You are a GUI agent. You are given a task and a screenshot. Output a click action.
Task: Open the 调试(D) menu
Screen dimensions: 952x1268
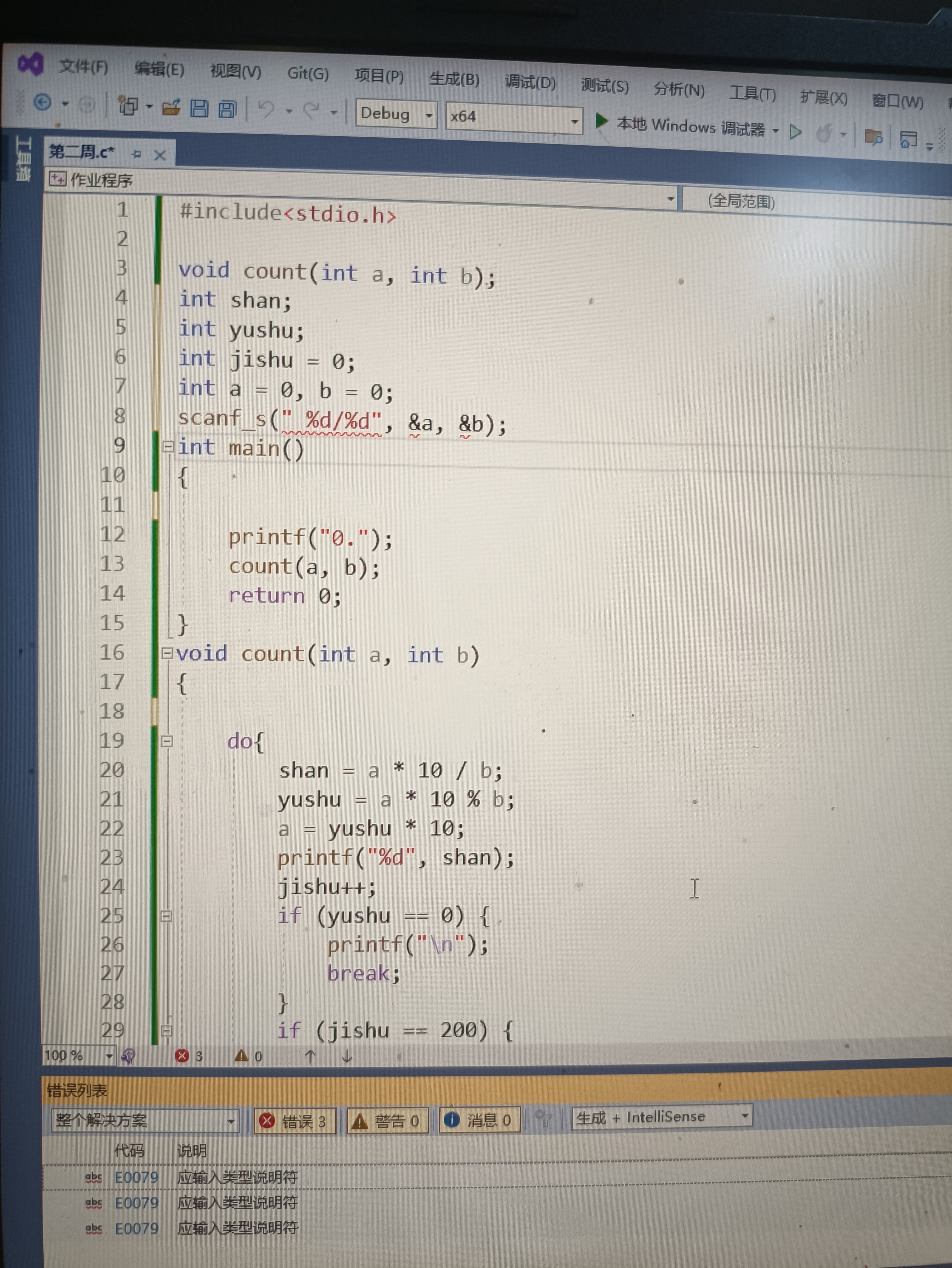pyautogui.click(x=530, y=83)
